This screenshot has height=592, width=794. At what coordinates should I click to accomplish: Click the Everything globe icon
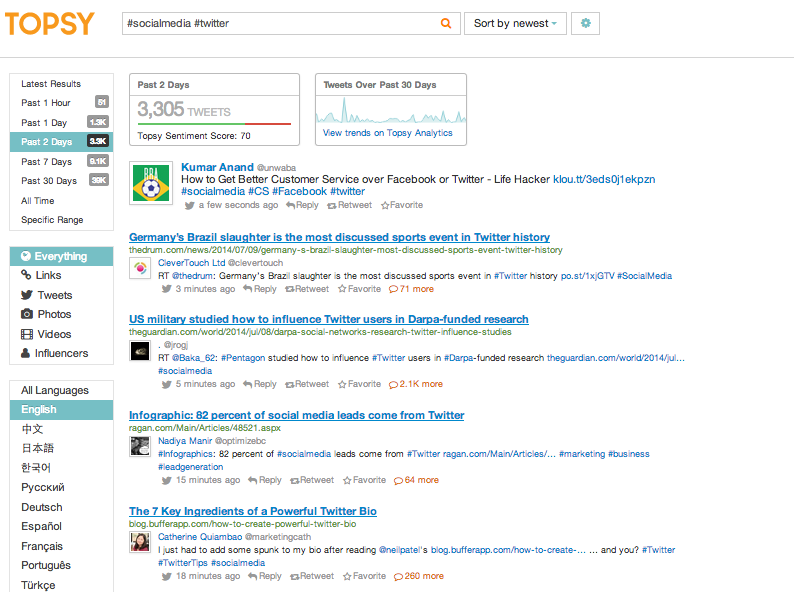(26, 256)
